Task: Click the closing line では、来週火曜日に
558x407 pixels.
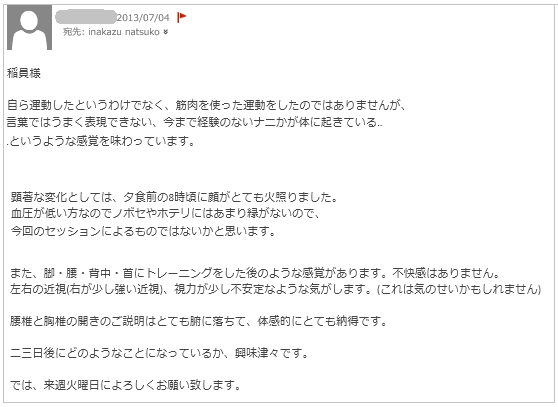Action: pyautogui.click(x=126, y=385)
